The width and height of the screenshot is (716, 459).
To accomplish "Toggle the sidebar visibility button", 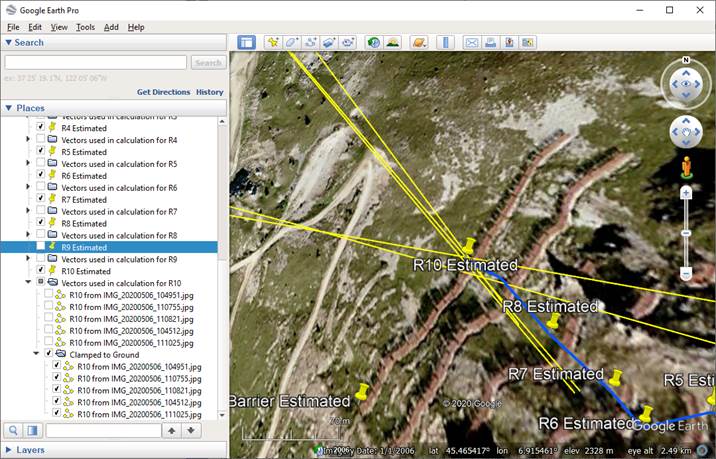I will point(246,42).
